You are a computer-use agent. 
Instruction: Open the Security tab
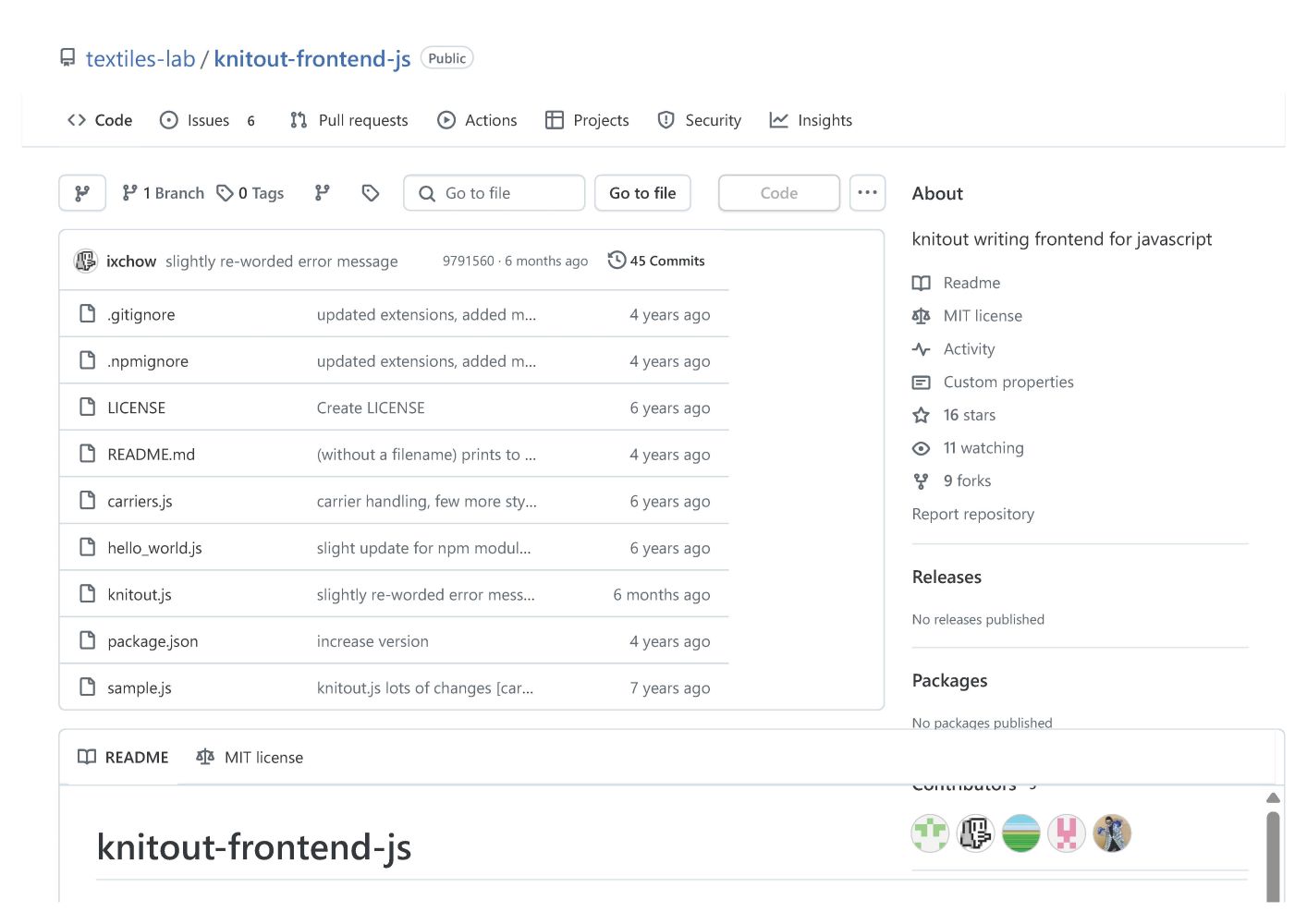pos(700,120)
